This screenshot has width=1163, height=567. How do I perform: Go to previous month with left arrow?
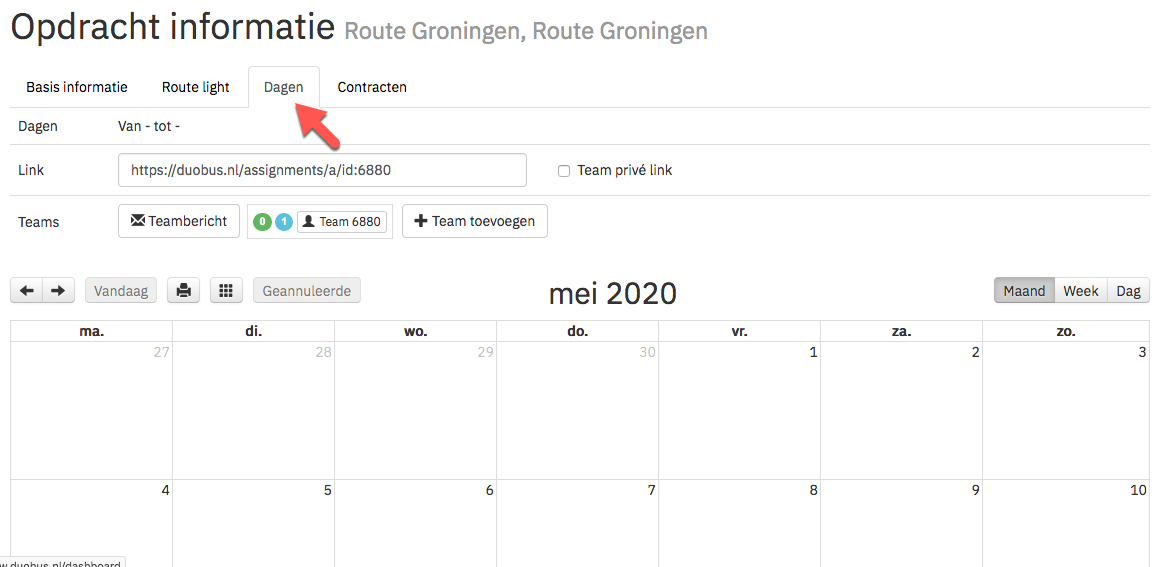[x=27, y=290]
